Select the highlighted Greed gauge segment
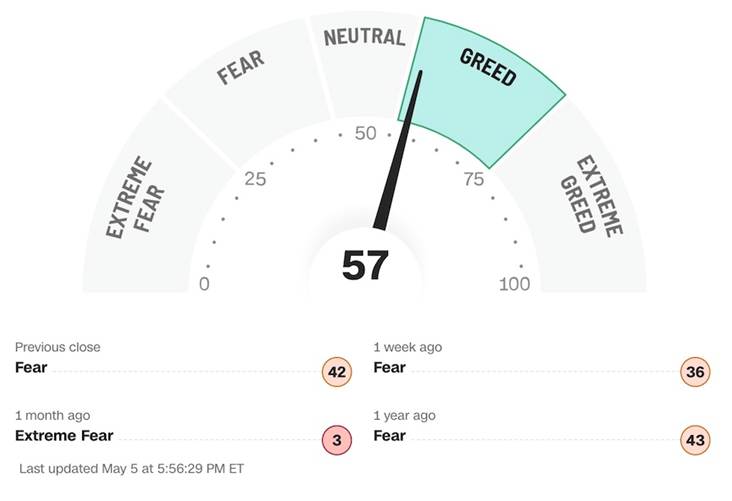Image resolution: width=732 pixels, height=501 pixels. [487, 78]
